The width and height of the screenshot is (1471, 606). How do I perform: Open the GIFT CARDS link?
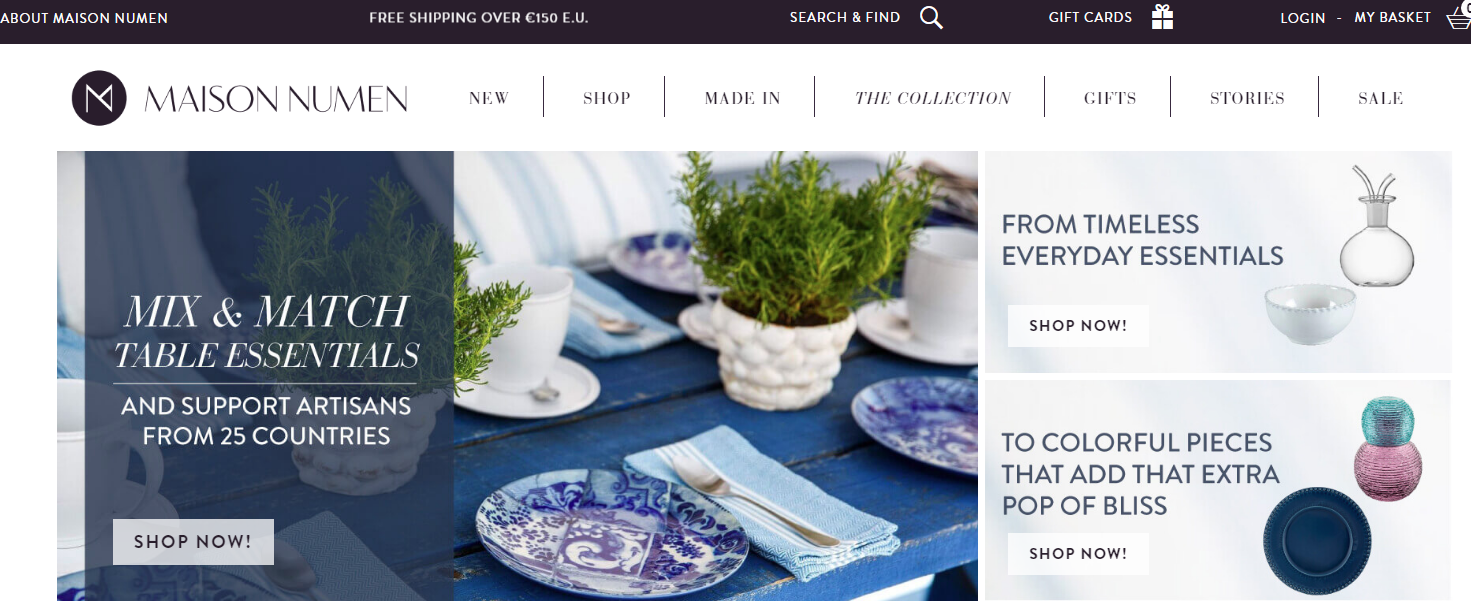[1090, 17]
